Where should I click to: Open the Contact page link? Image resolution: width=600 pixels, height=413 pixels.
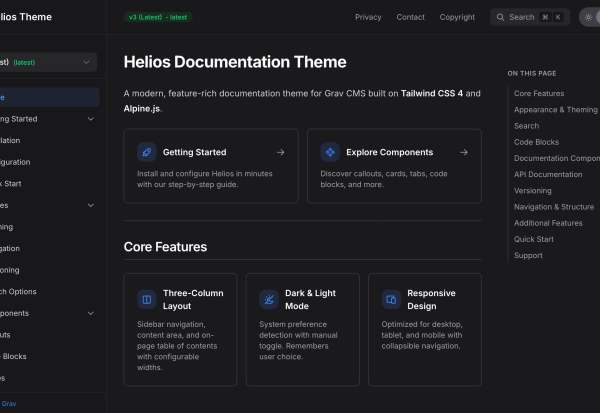point(410,17)
